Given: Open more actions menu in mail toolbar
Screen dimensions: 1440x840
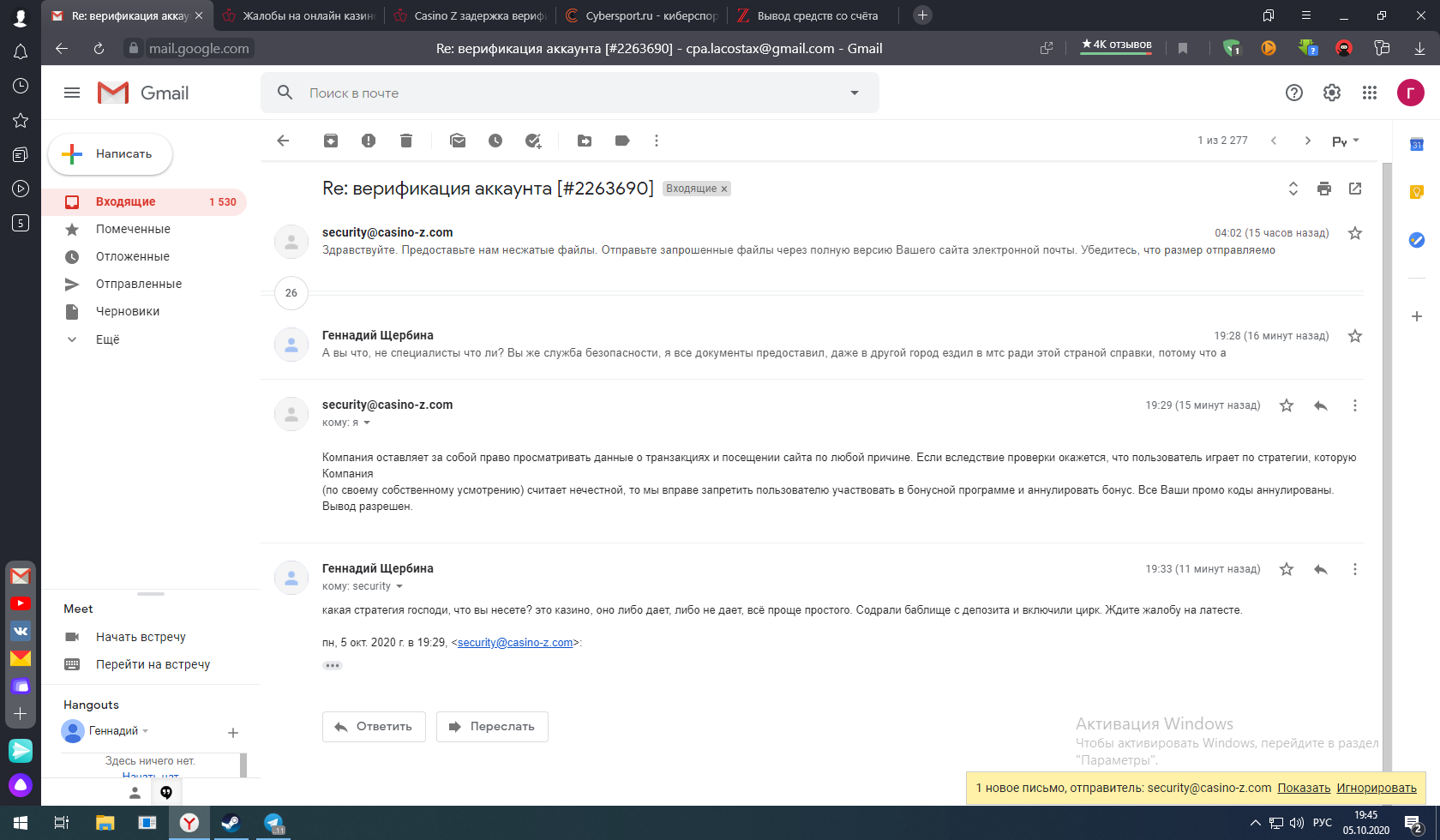Looking at the screenshot, I should click(x=657, y=141).
